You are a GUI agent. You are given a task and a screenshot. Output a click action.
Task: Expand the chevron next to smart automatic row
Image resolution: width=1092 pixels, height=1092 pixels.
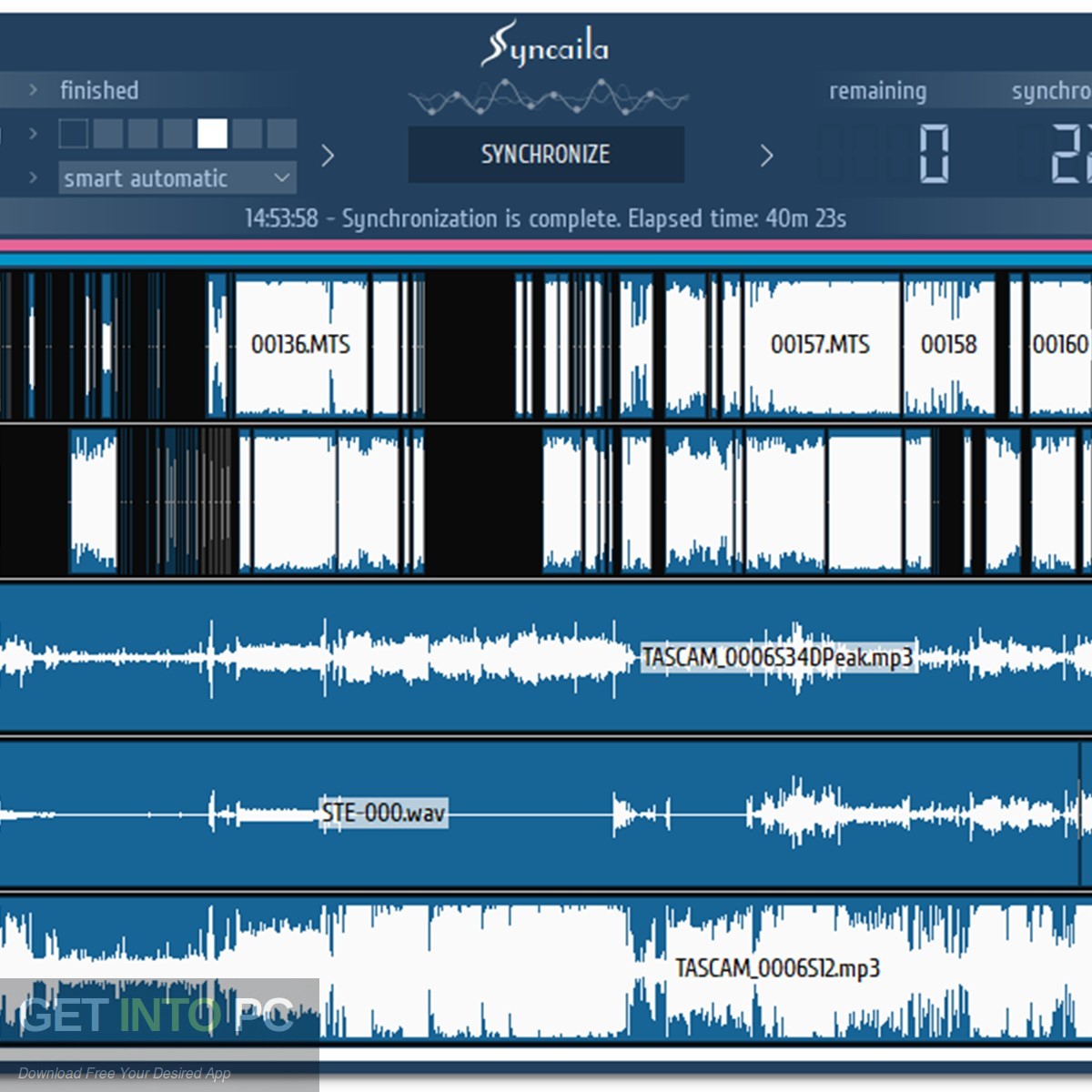34,178
